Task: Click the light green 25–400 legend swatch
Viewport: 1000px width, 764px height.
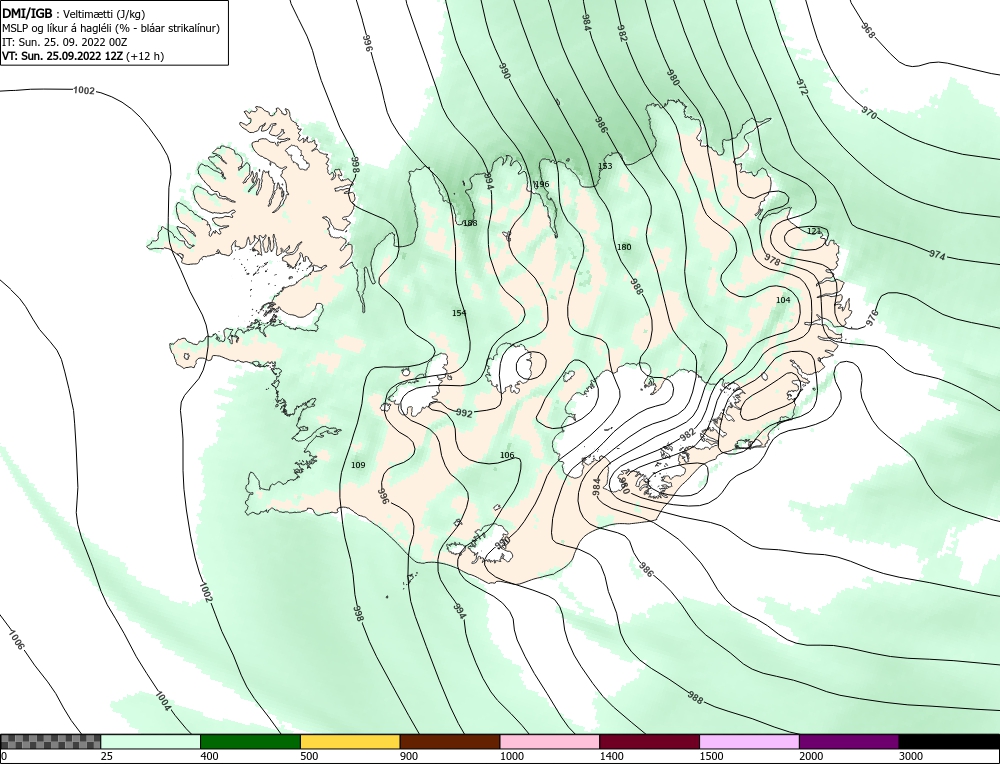Action: point(151,741)
